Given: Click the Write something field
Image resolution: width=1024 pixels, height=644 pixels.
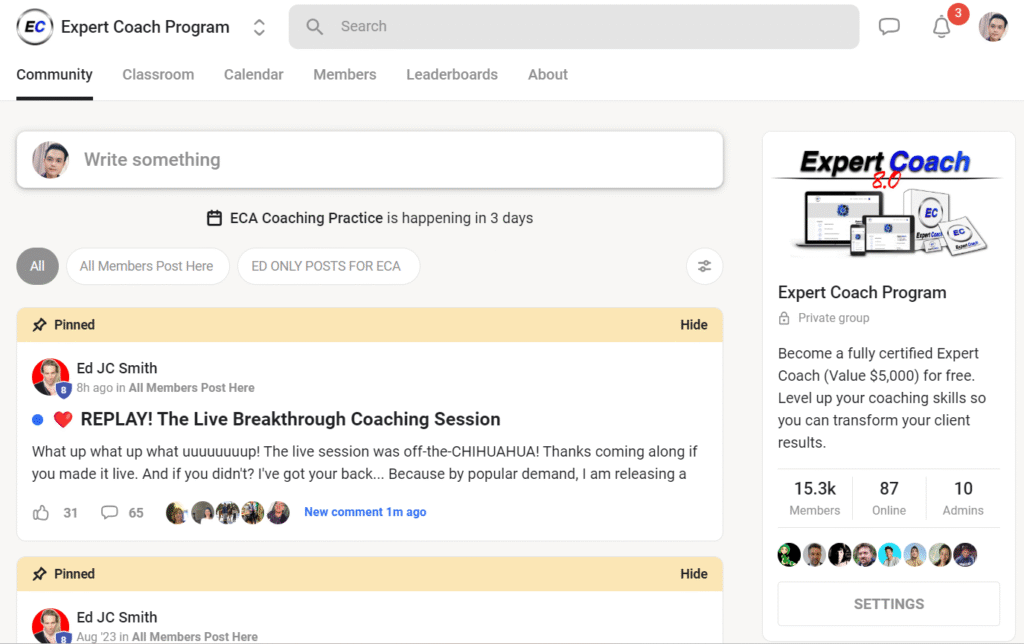Looking at the screenshot, I should point(370,160).
